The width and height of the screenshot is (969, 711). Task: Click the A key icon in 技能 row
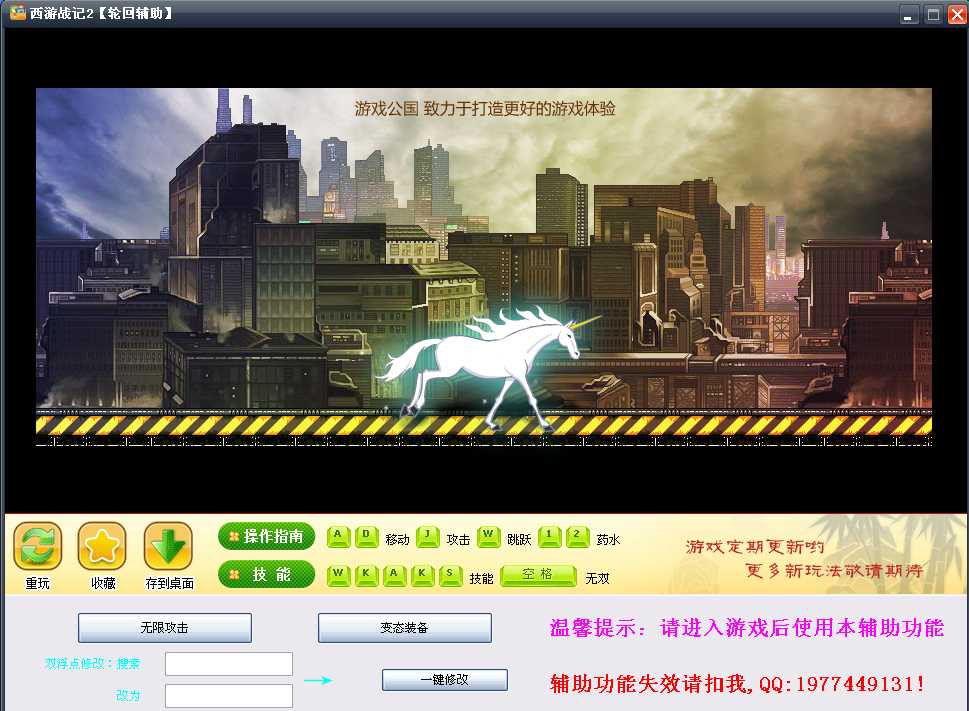tap(394, 576)
